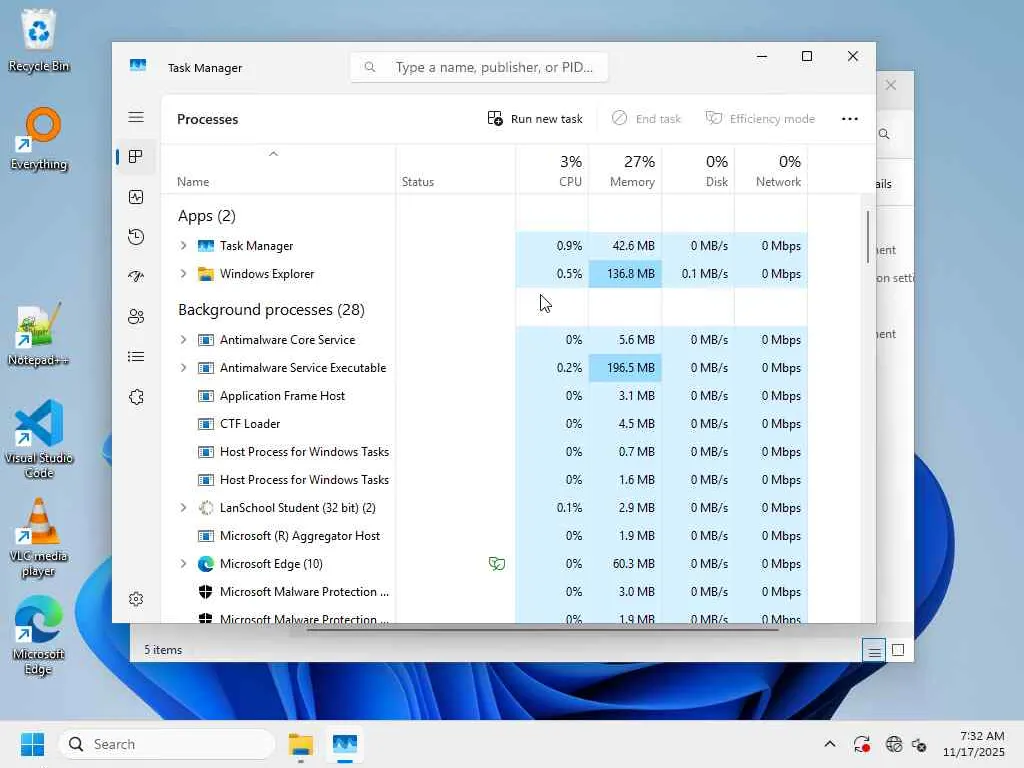This screenshot has width=1024, height=768.
Task: Open the Task Manager hamburger navigation menu
Action: click(136, 118)
